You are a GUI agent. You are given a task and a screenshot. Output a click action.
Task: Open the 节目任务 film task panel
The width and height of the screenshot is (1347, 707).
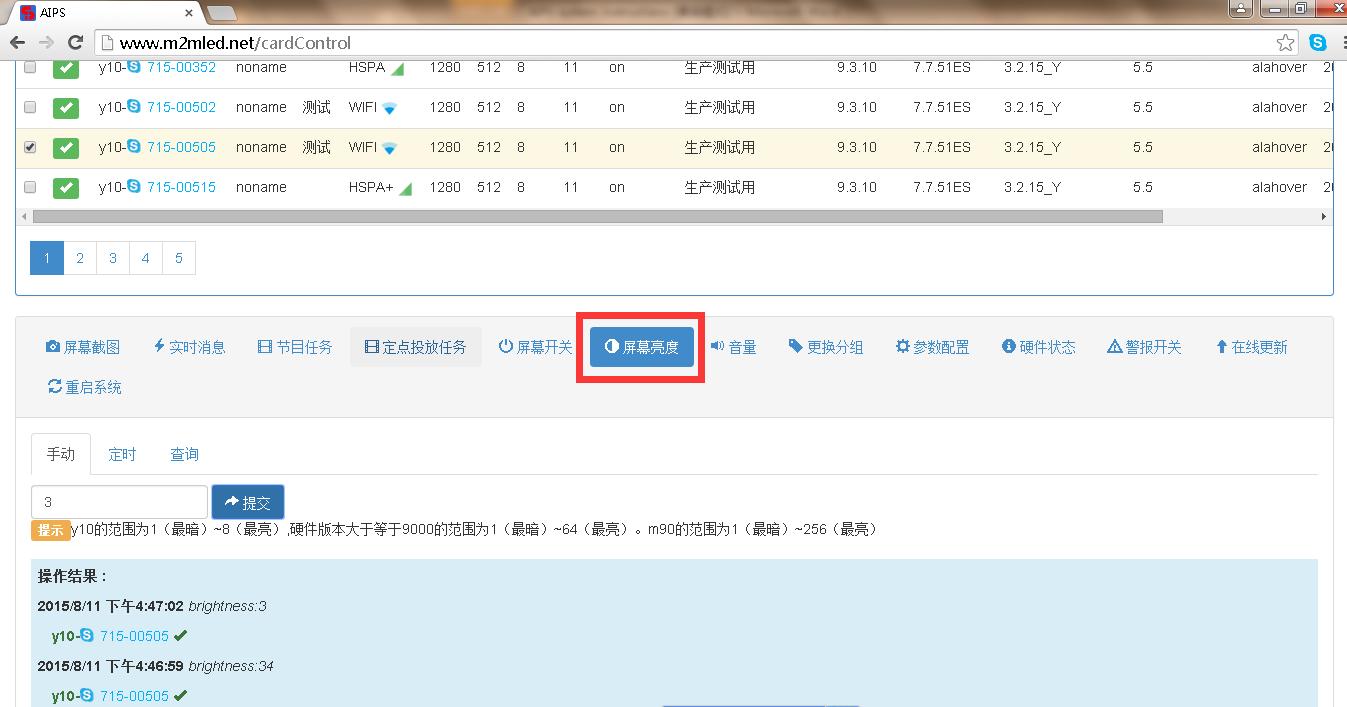click(x=295, y=347)
